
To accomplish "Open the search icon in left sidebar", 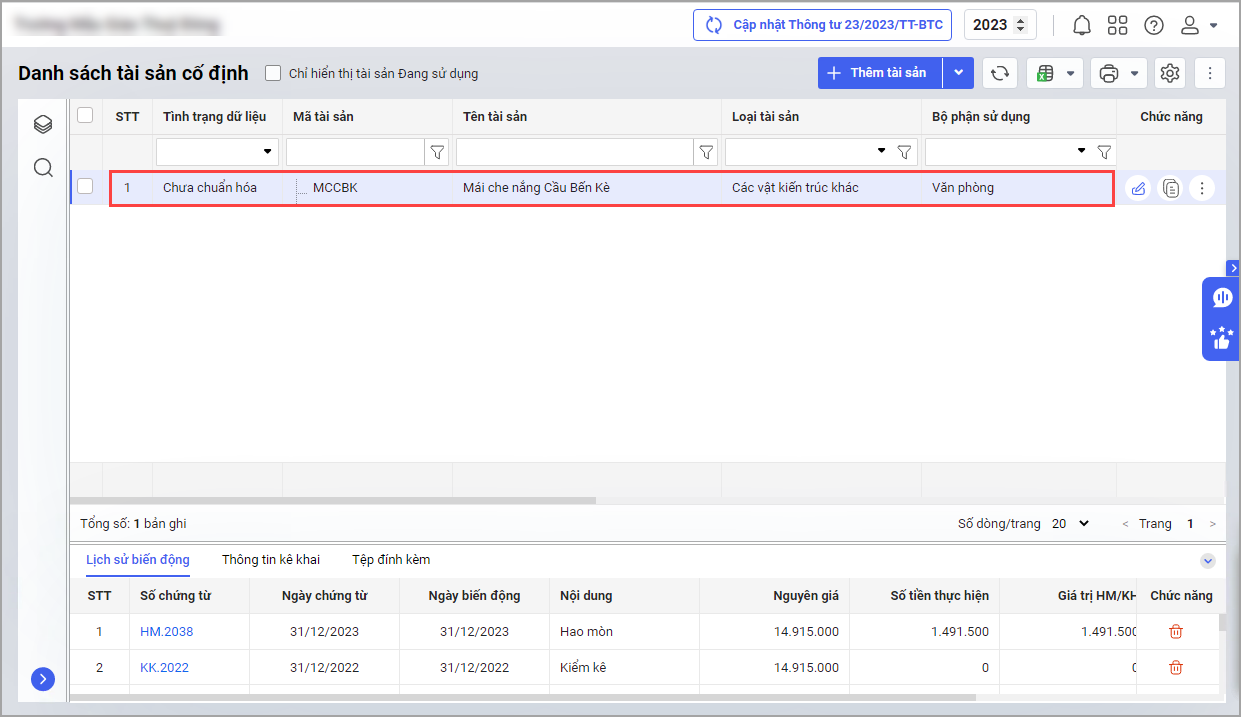I will coord(43,167).
